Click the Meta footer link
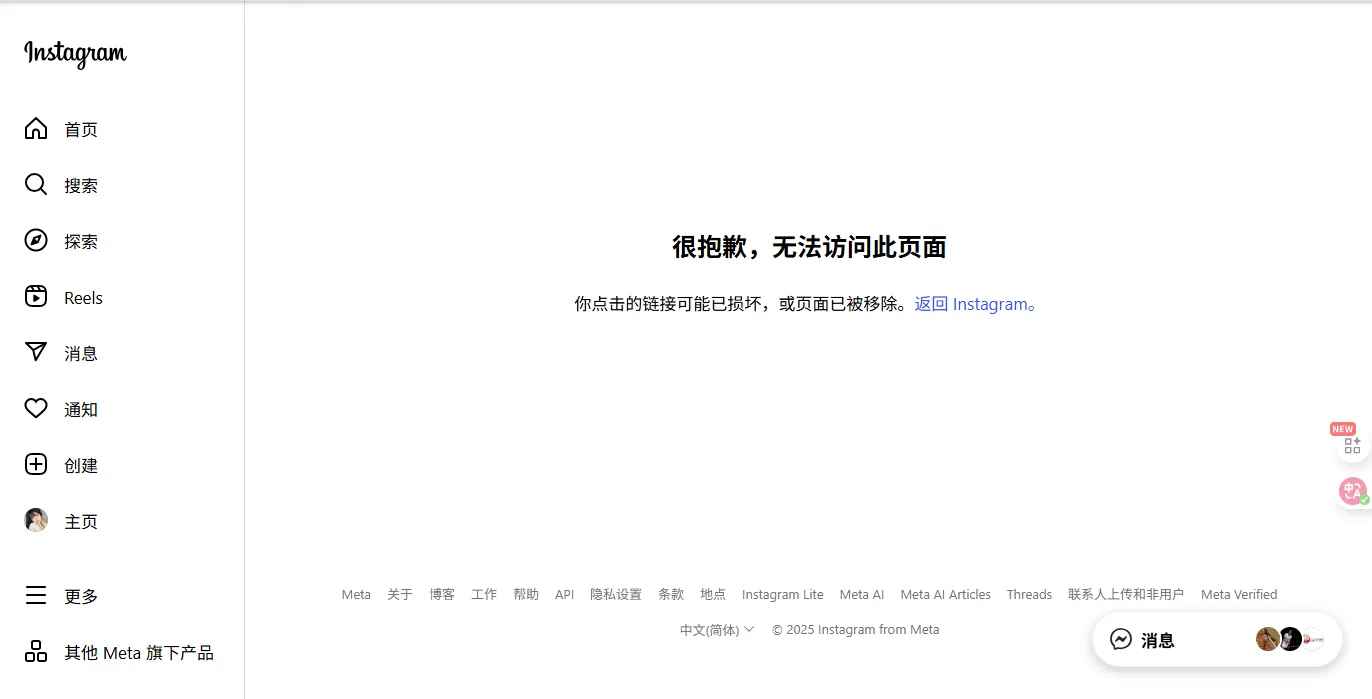1372x699 pixels. click(x=356, y=594)
